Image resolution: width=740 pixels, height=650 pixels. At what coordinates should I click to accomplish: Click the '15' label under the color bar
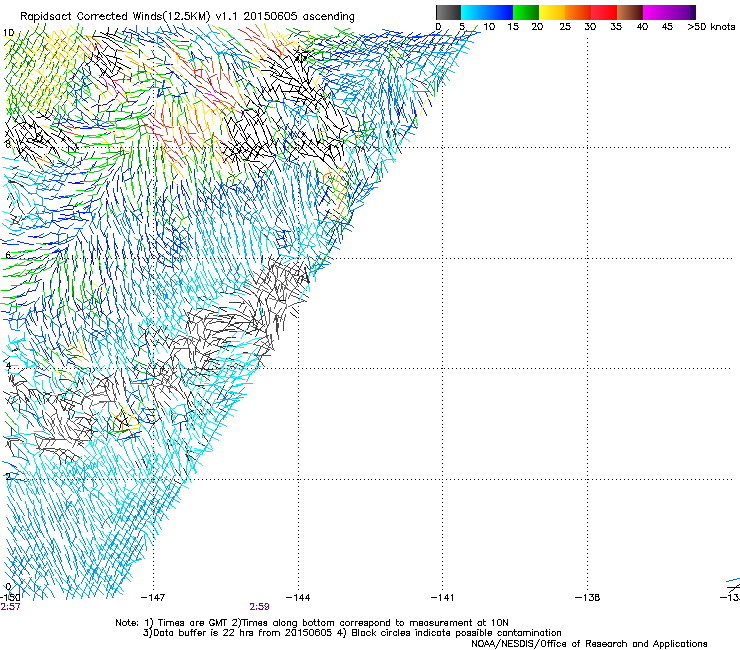513,27
